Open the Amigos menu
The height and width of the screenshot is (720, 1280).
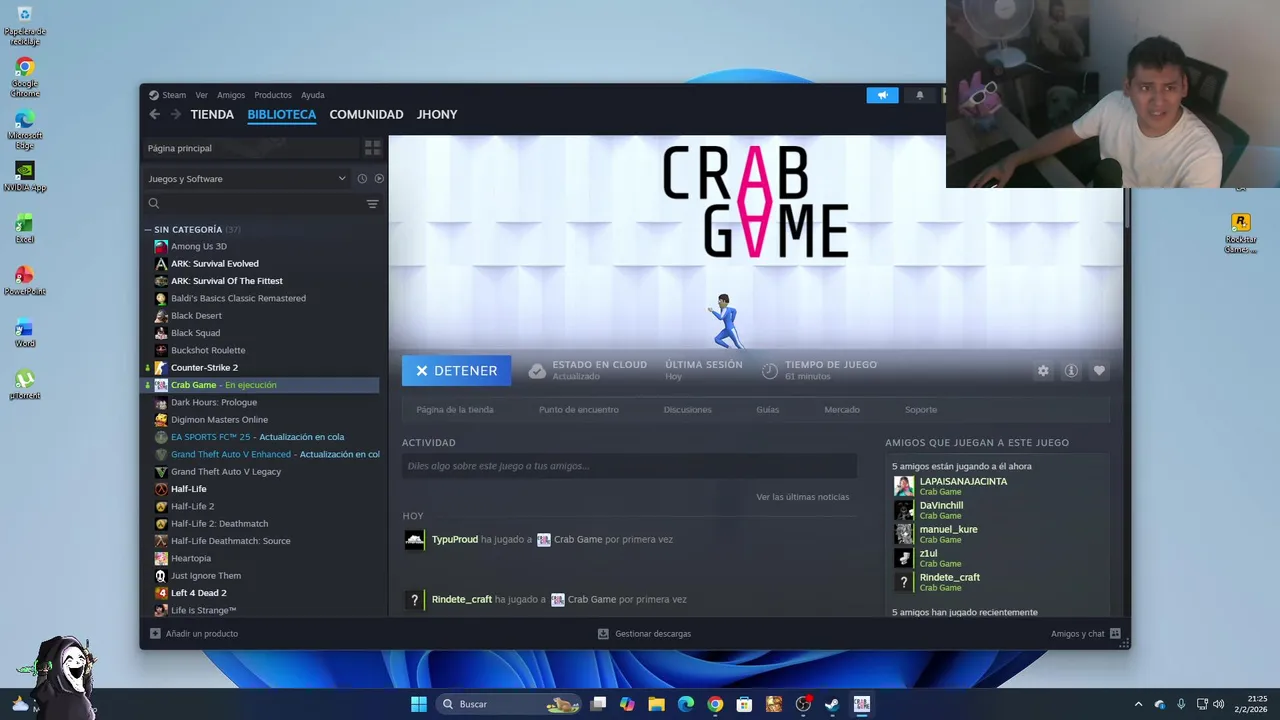click(231, 95)
